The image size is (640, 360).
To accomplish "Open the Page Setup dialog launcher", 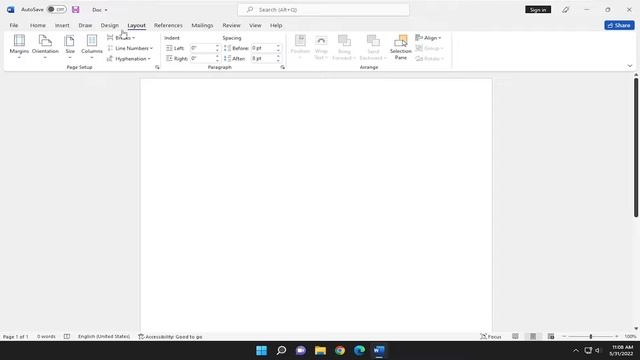I will coord(157,67).
